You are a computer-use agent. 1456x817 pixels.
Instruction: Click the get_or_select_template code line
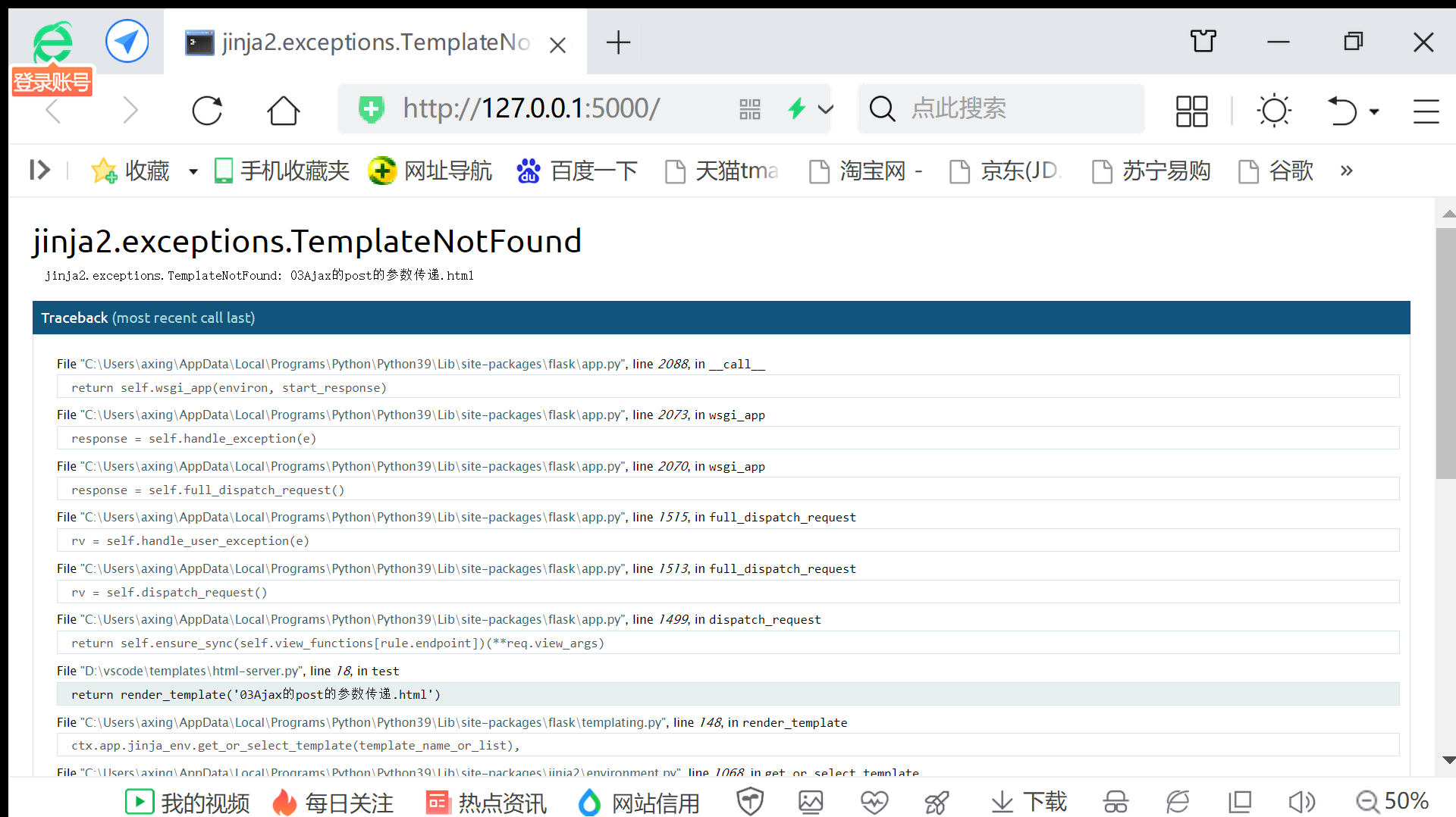click(728, 745)
